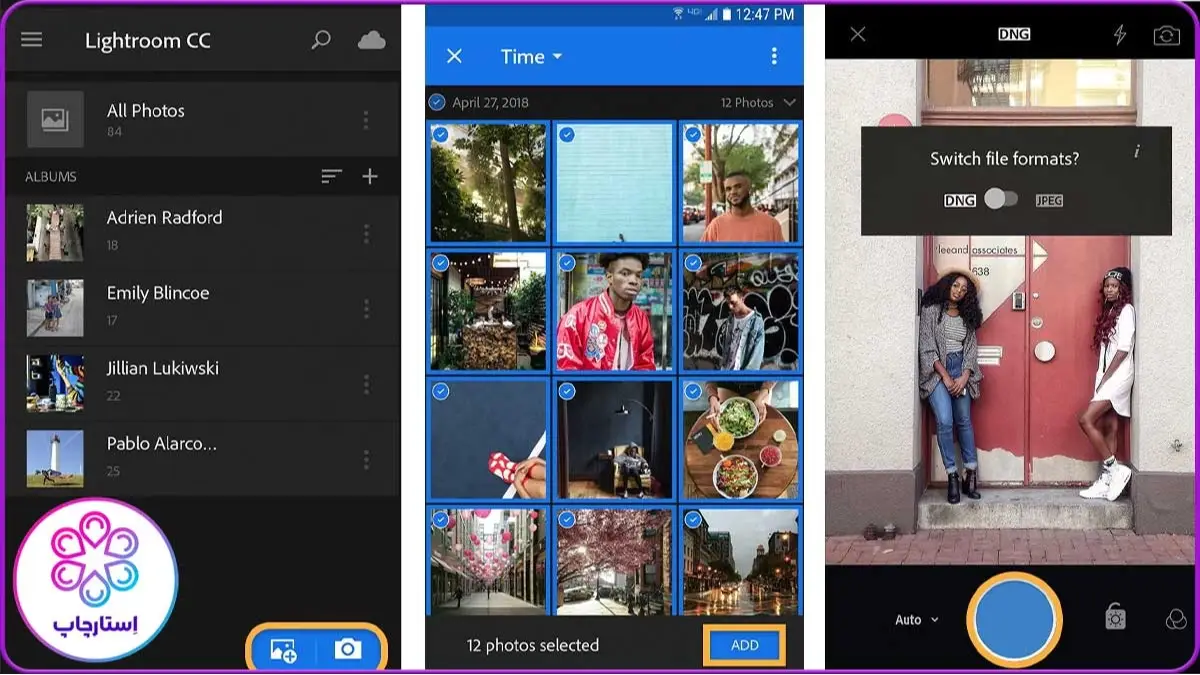Open the camera filters overlapping circles icon

[x=1176, y=620]
